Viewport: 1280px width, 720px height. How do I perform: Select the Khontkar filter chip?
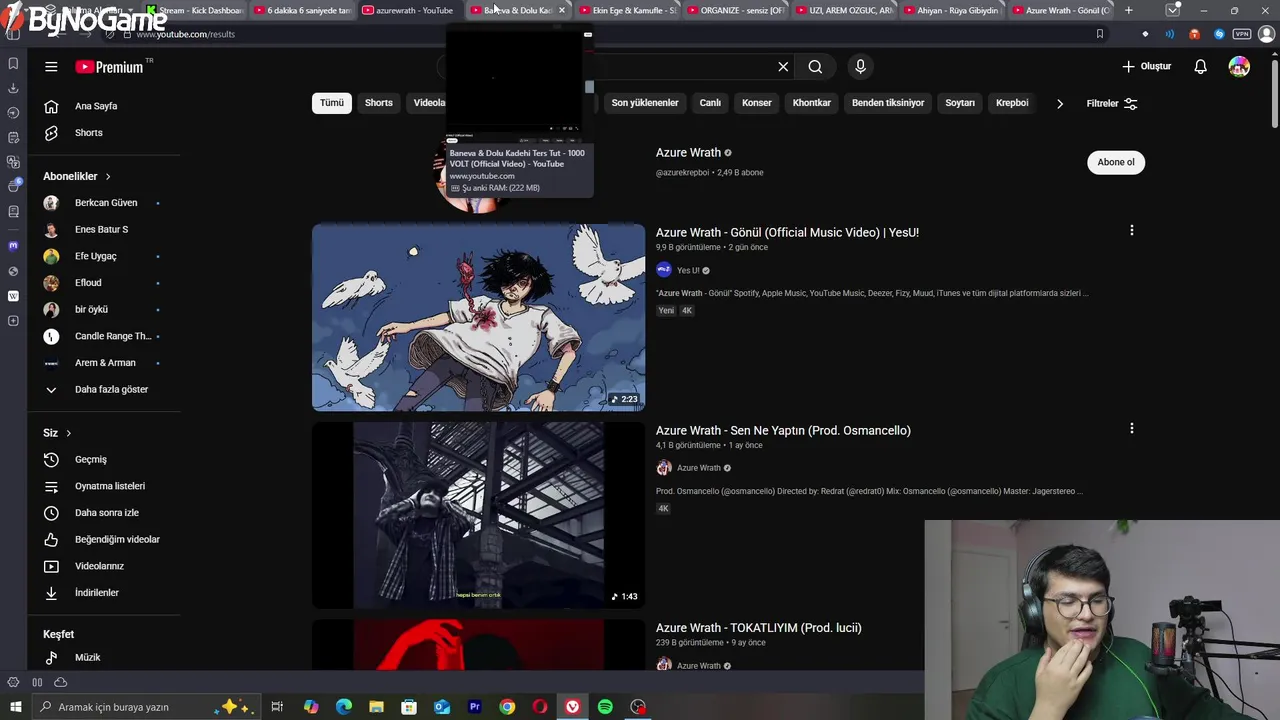812,103
